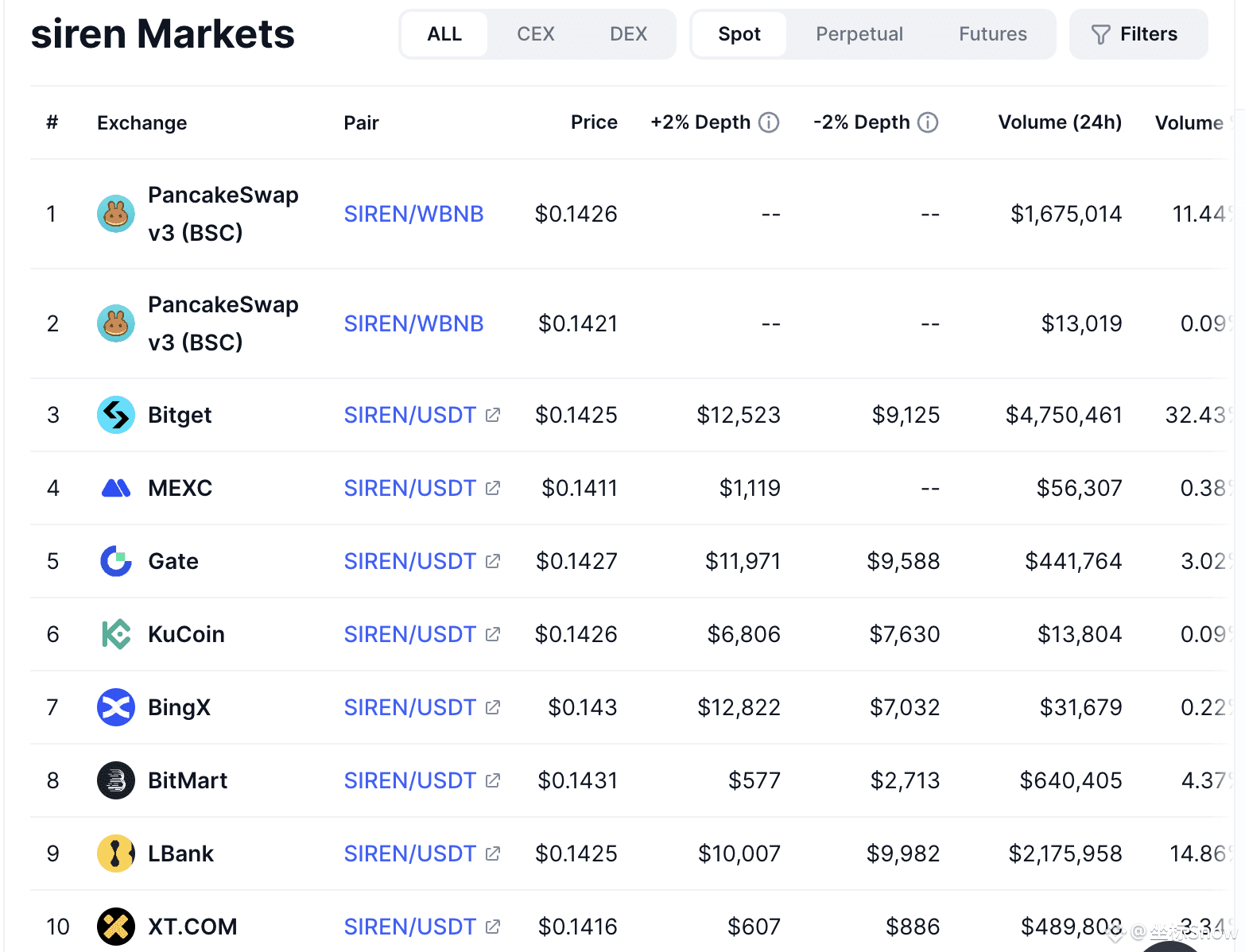
Task: Click the MEXC exchange logo icon
Action: (x=116, y=488)
